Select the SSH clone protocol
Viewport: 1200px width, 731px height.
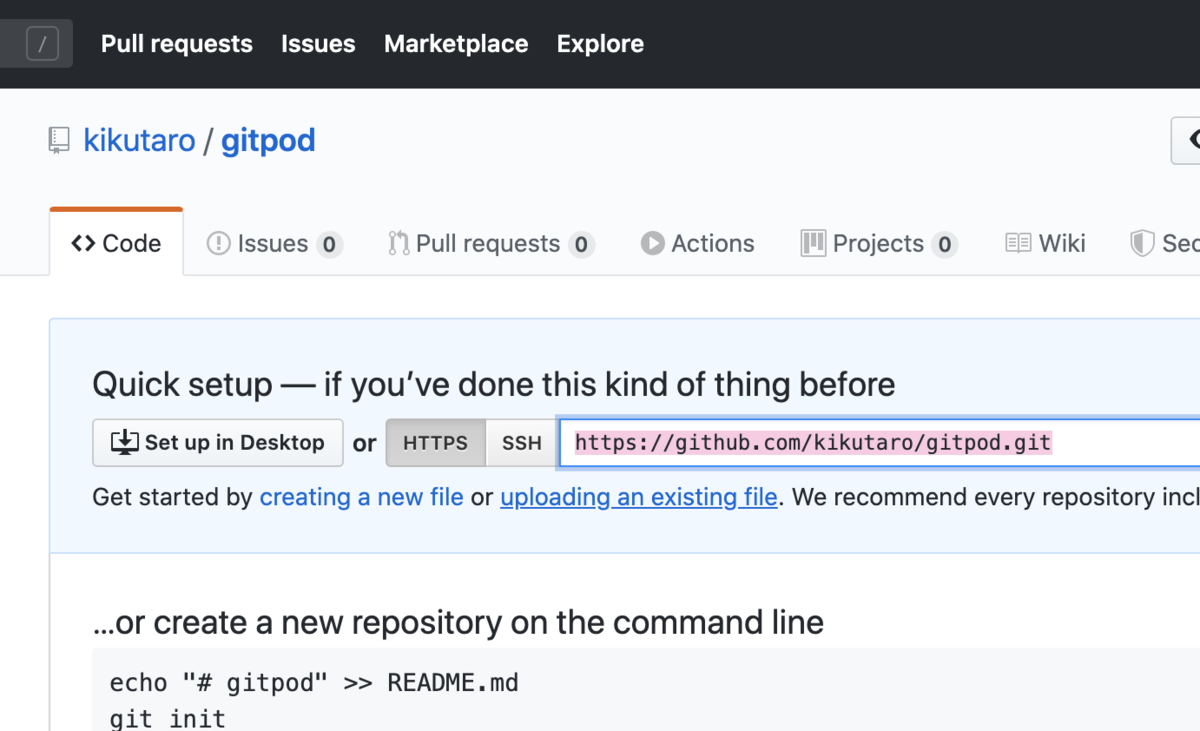[x=521, y=442]
